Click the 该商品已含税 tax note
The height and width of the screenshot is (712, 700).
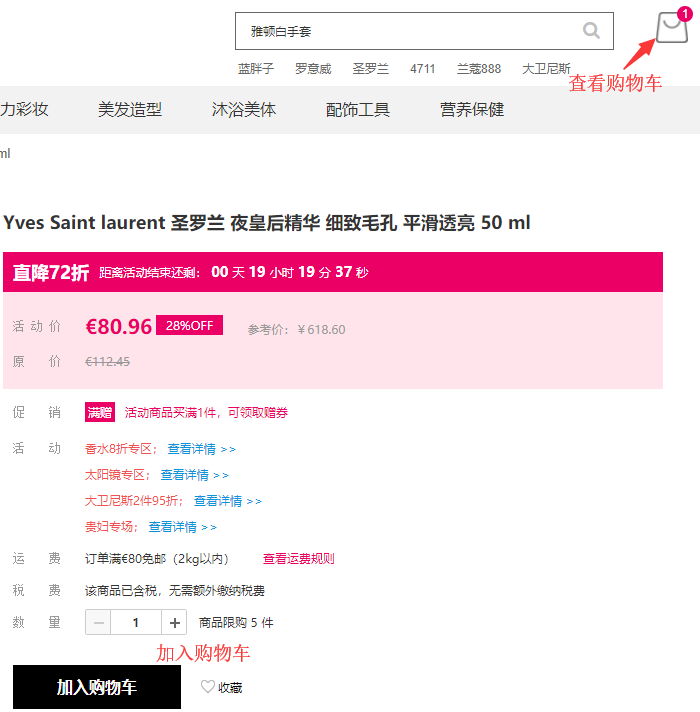(175, 590)
